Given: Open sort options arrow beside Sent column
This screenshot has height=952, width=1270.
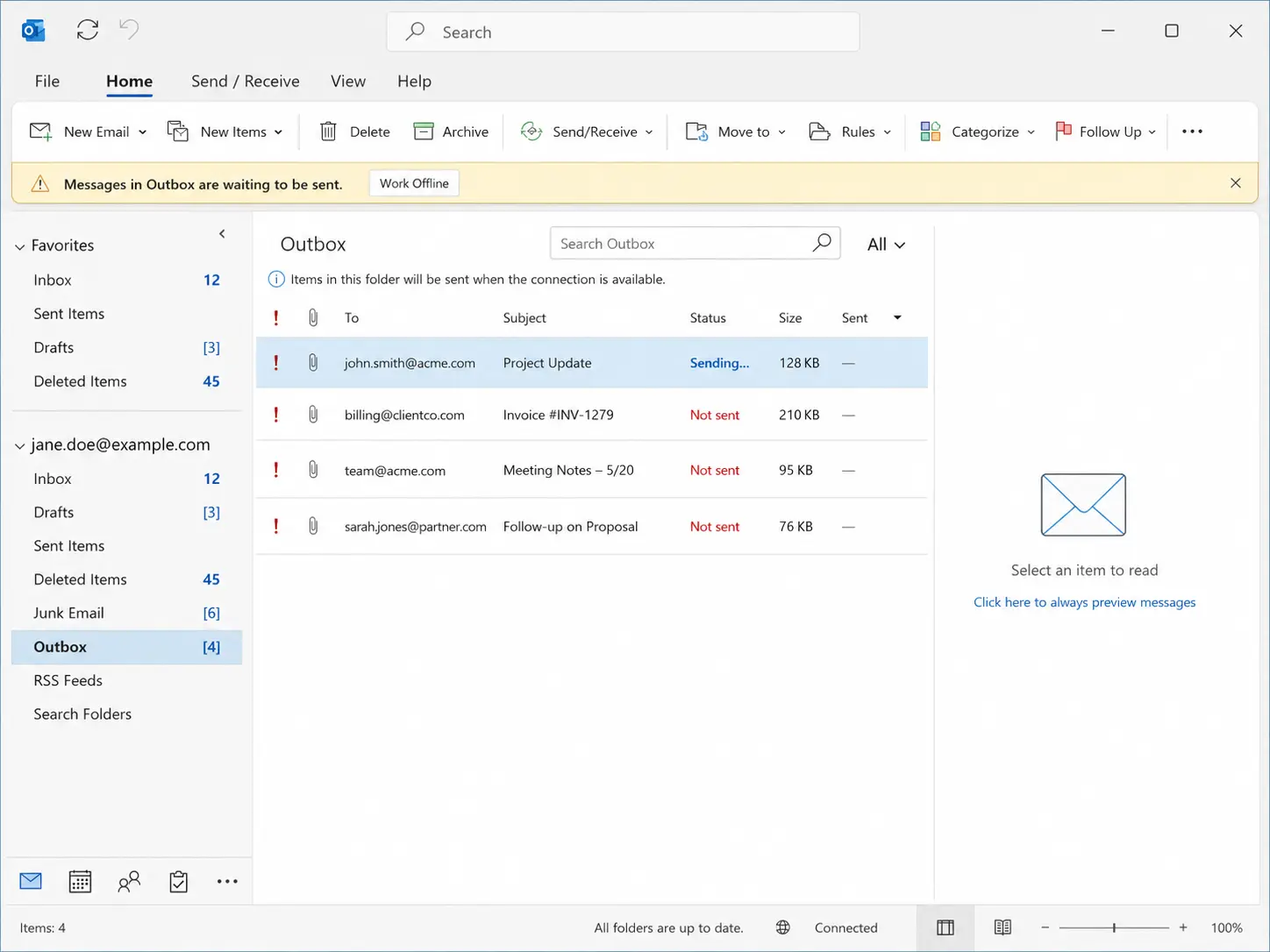Looking at the screenshot, I should point(897,317).
